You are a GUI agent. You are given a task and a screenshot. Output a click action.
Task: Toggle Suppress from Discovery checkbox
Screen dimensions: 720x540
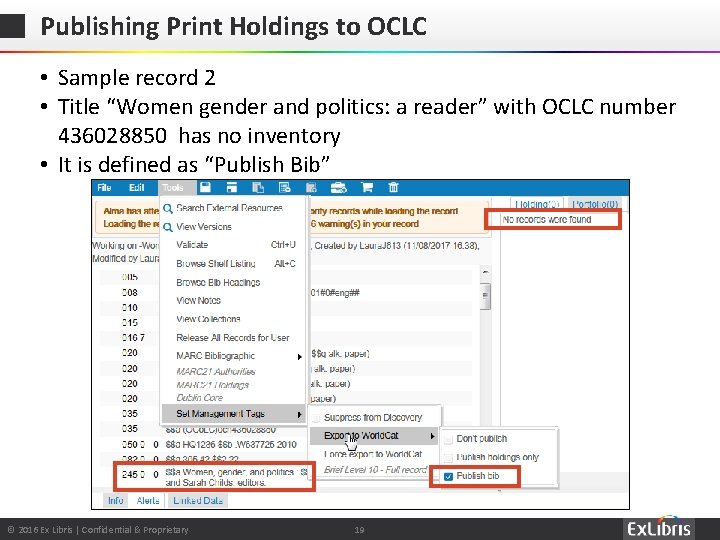pyautogui.click(x=316, y=418)
